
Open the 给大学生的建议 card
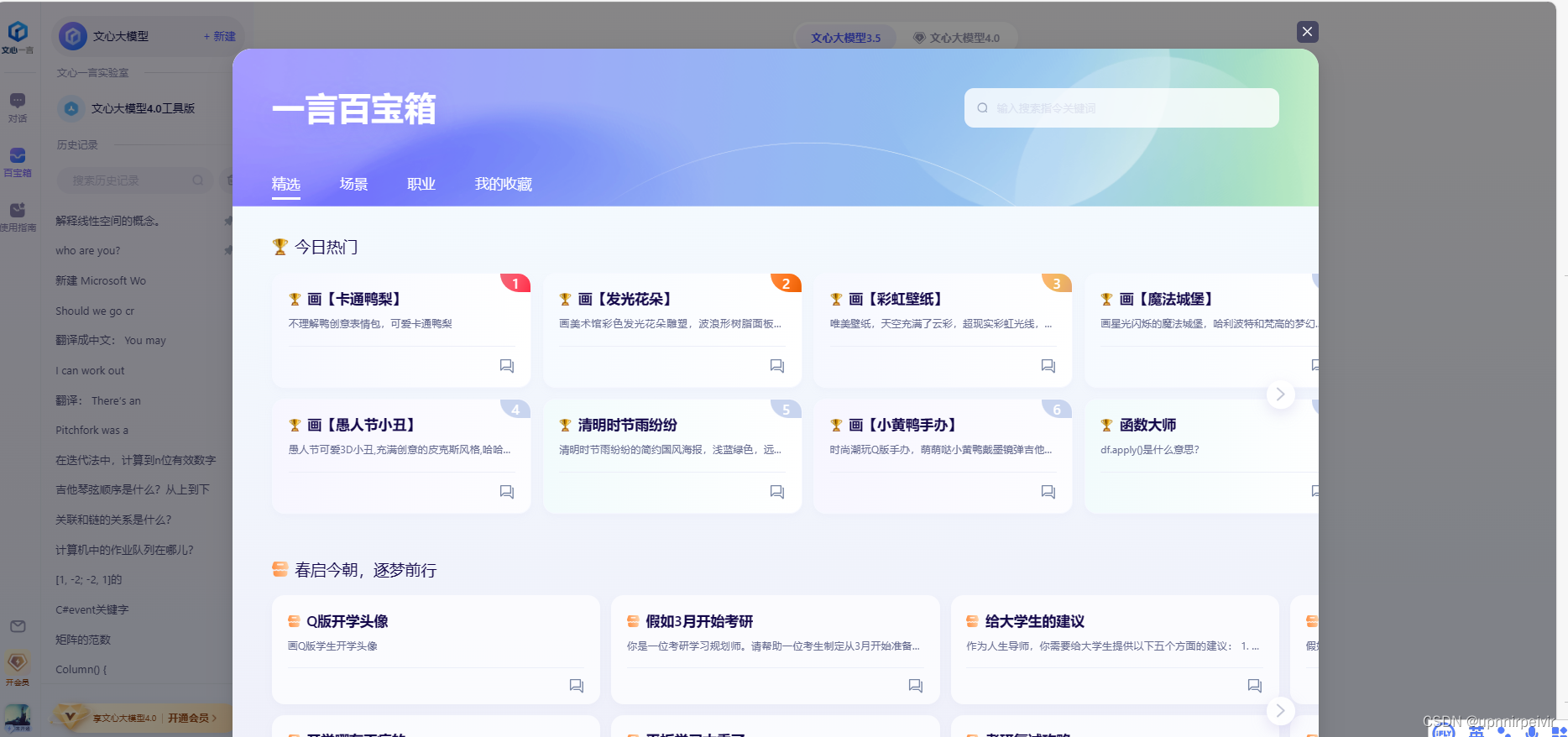tap(1115, 650)
